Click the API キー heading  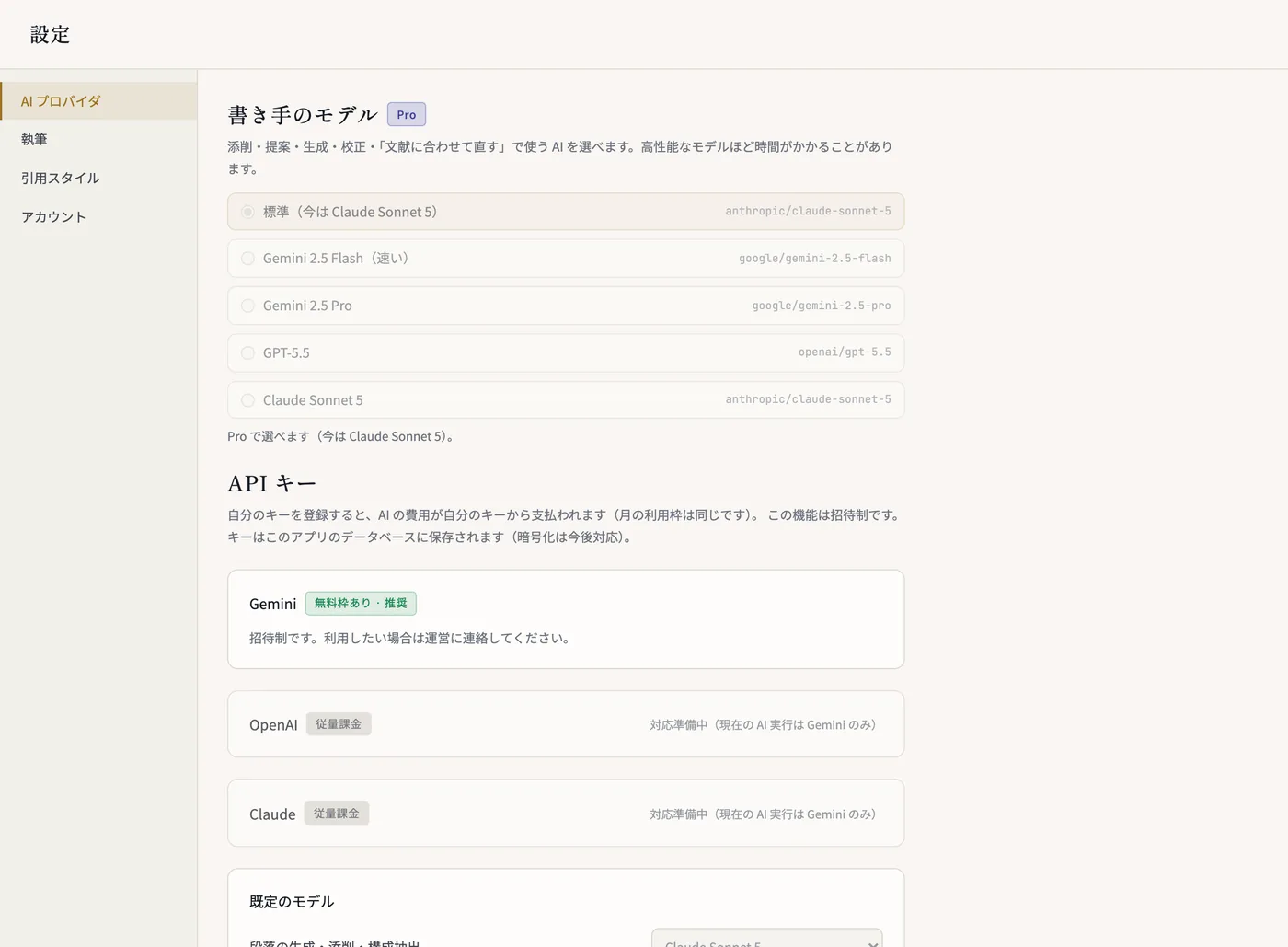[271, 483]
